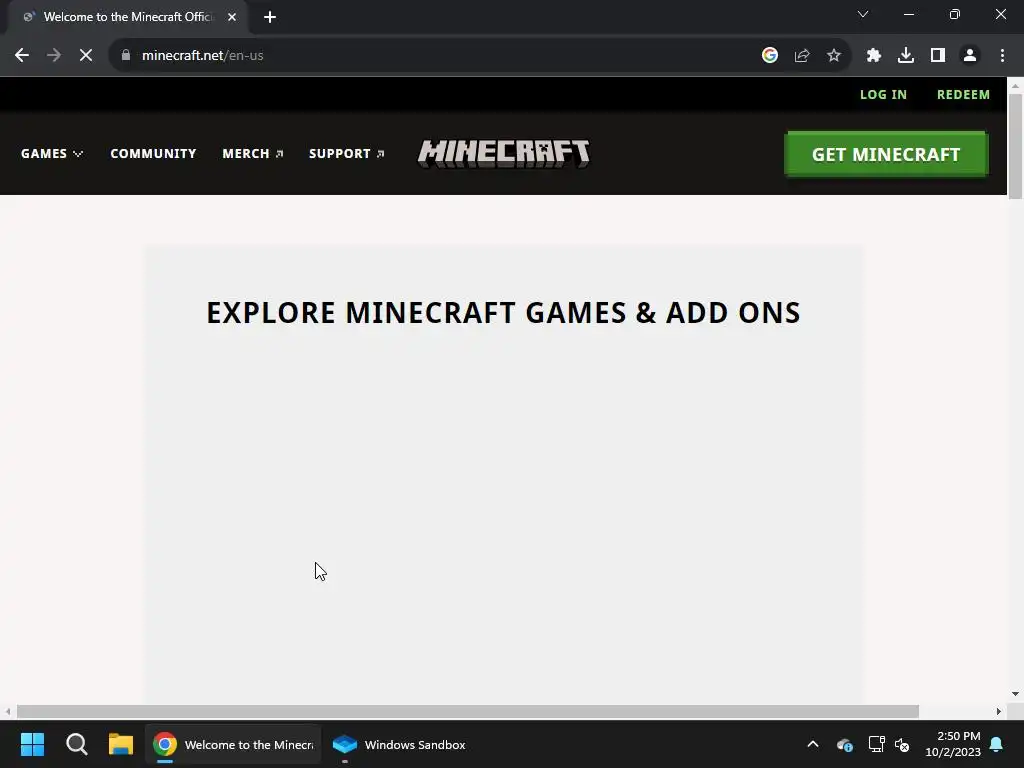Switch to Windows Sandbox taskbar window
The image size is (1024, 768).
[x=399, y=744]
